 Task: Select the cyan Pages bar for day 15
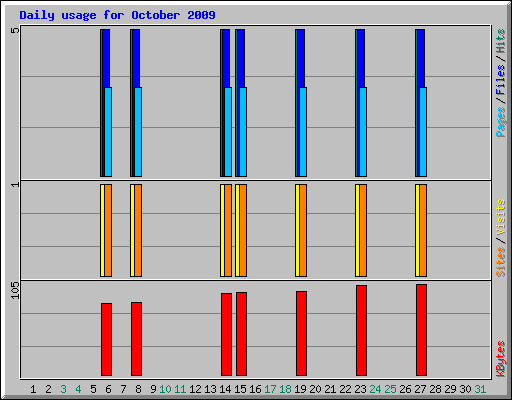[243, 132]
